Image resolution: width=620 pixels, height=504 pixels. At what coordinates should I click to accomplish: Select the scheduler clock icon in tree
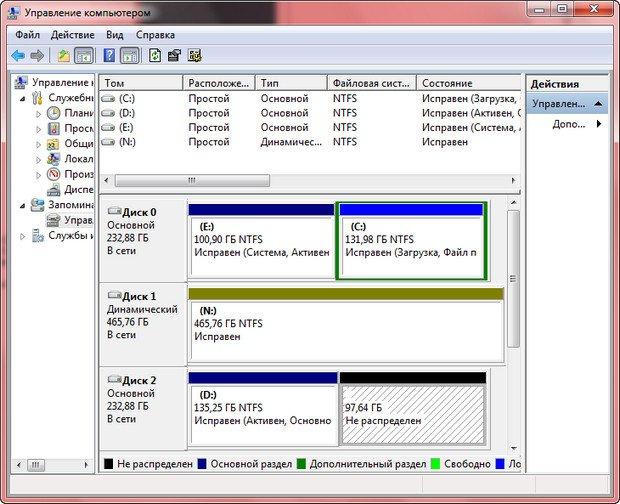click(x=54, y=113)
